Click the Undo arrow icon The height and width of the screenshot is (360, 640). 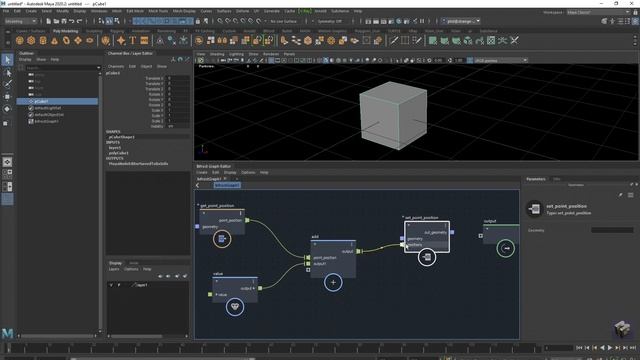pos(72,21)
